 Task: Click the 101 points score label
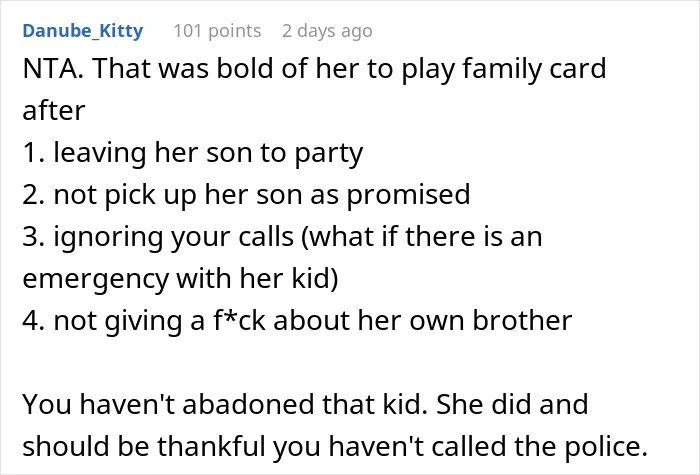point(217,31)
